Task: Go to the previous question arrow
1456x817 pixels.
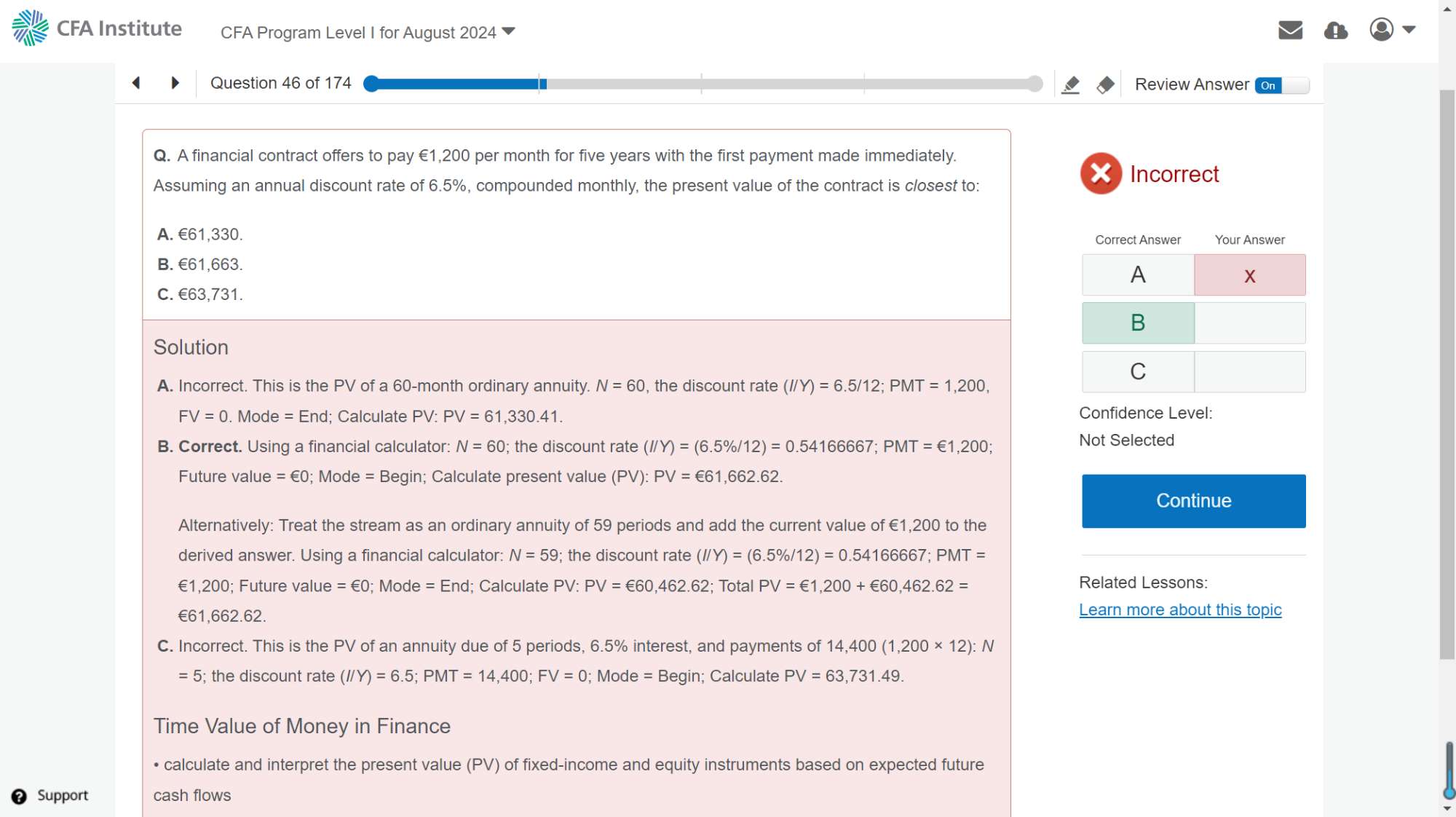Action: (136, 83)
